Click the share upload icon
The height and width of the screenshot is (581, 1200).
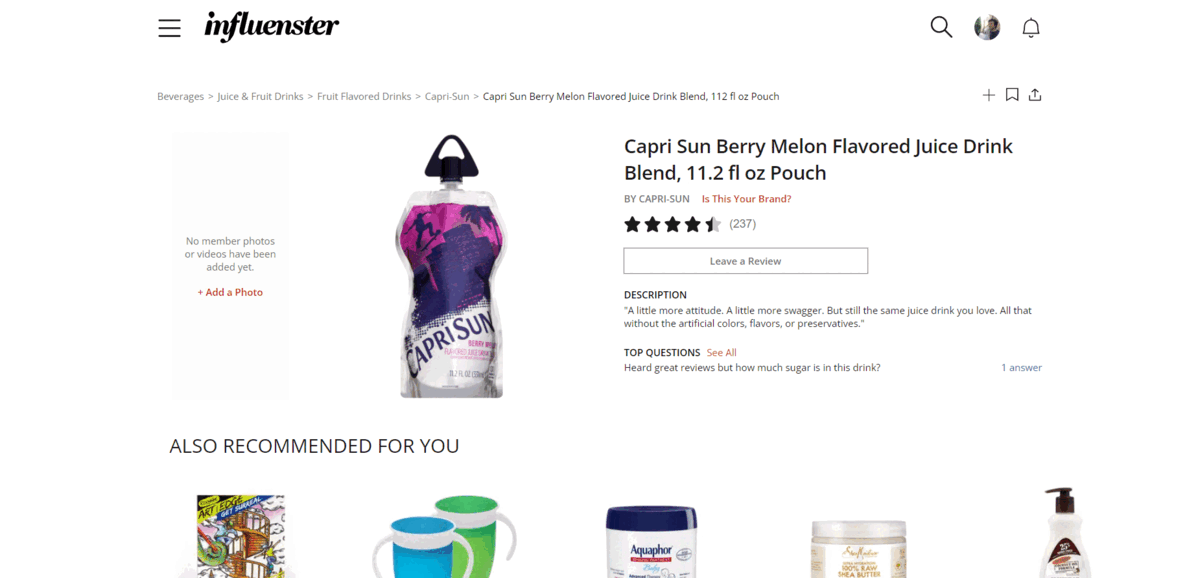click(1035, 95)
